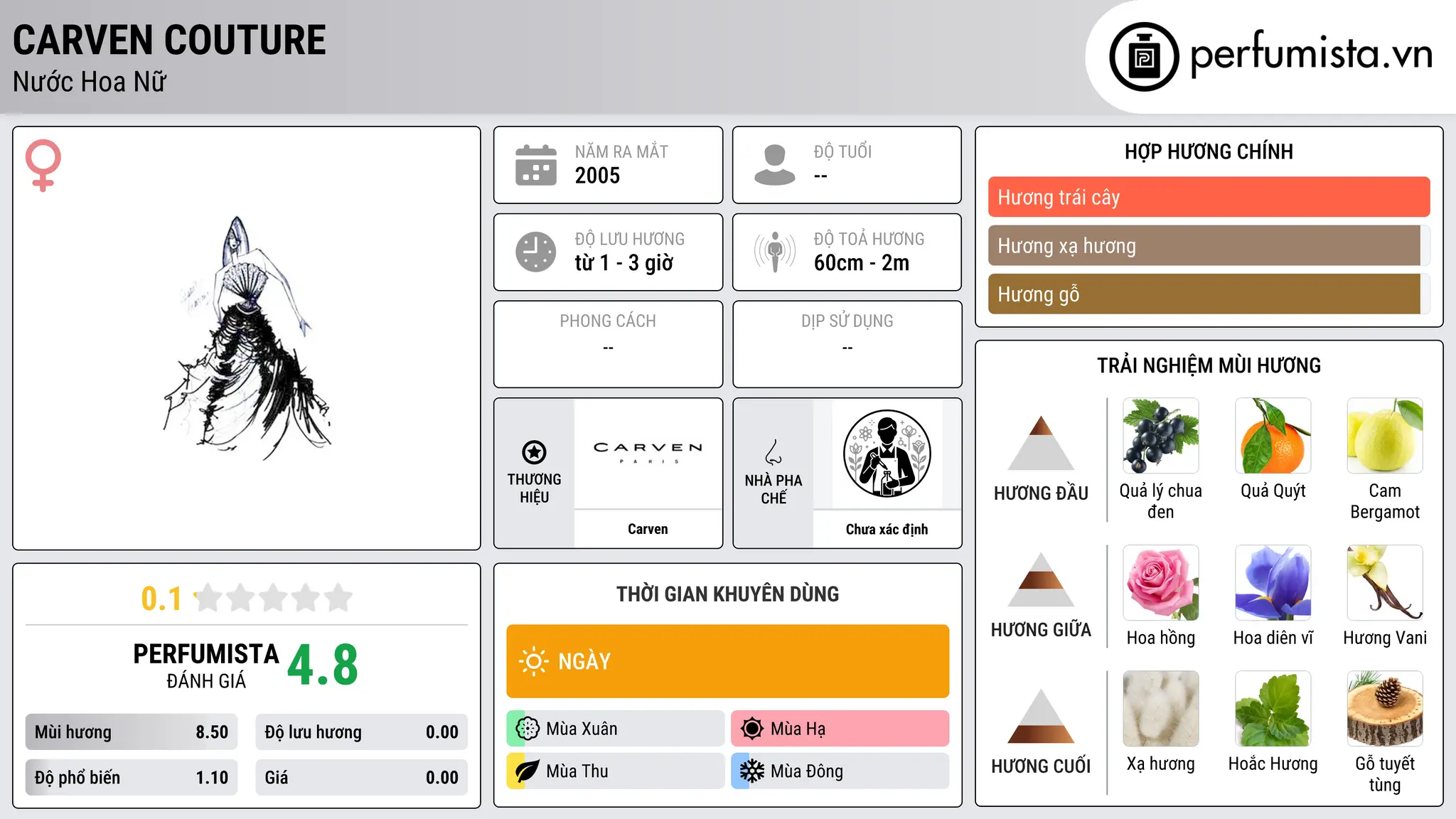The width and height of the screenshot is (1456, 819).
Task: Click the Mùa Đông season bar
Action: 840,771
